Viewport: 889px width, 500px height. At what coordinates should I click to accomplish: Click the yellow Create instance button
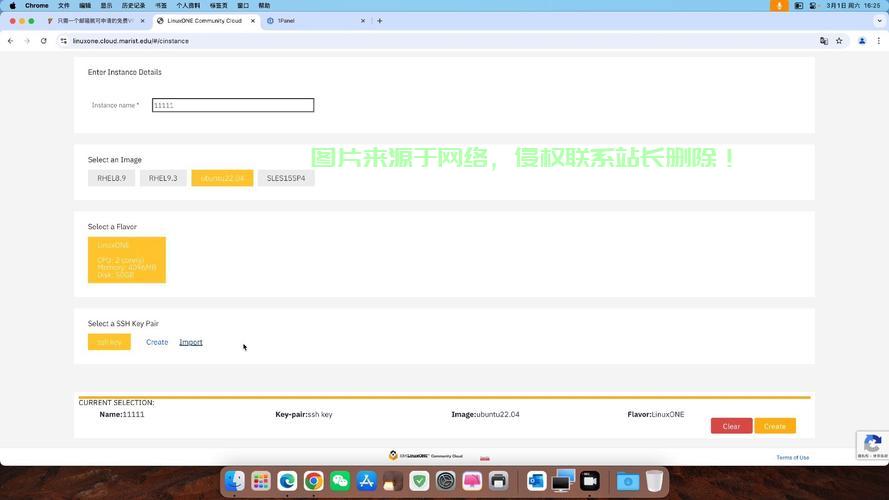pyautogui.click(x=774, y=426)
